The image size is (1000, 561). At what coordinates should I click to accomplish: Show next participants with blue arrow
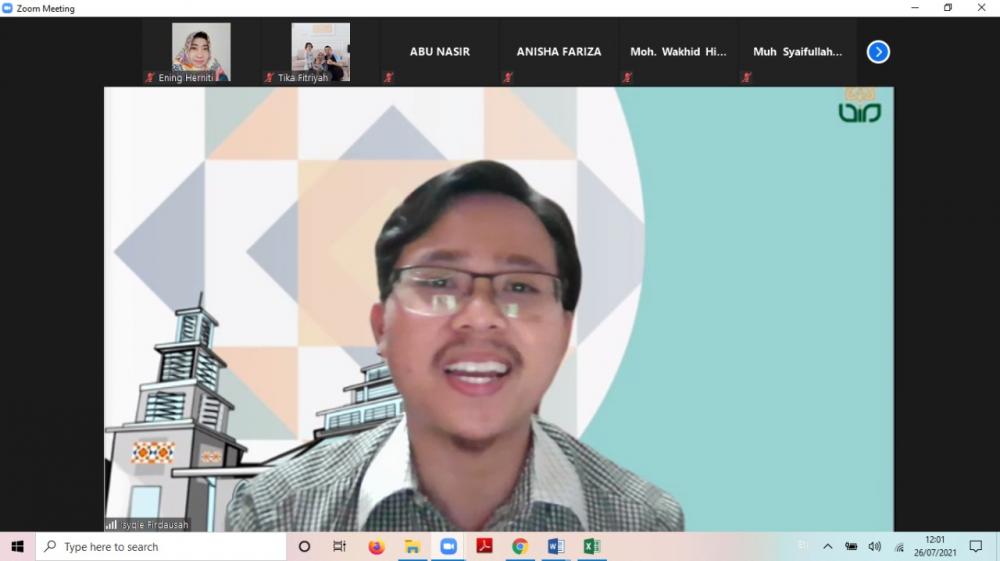(878, 52)
